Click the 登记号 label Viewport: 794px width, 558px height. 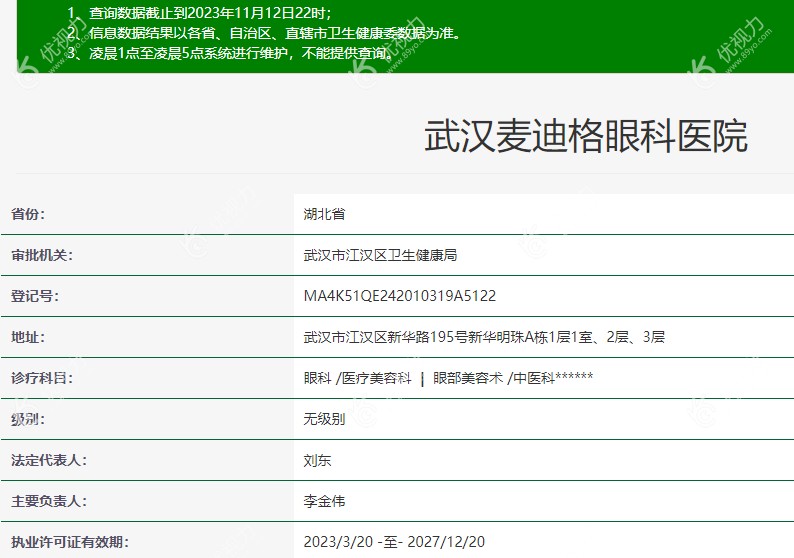pyautogui.click(x=35, y=296)
